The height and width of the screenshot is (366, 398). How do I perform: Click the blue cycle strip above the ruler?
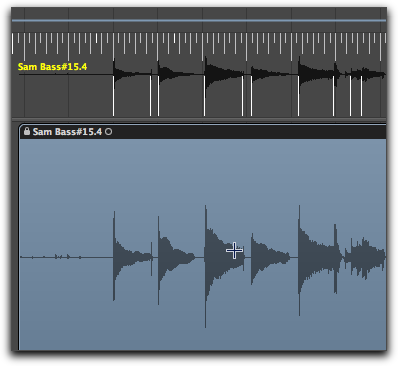(x=199, y=20)
